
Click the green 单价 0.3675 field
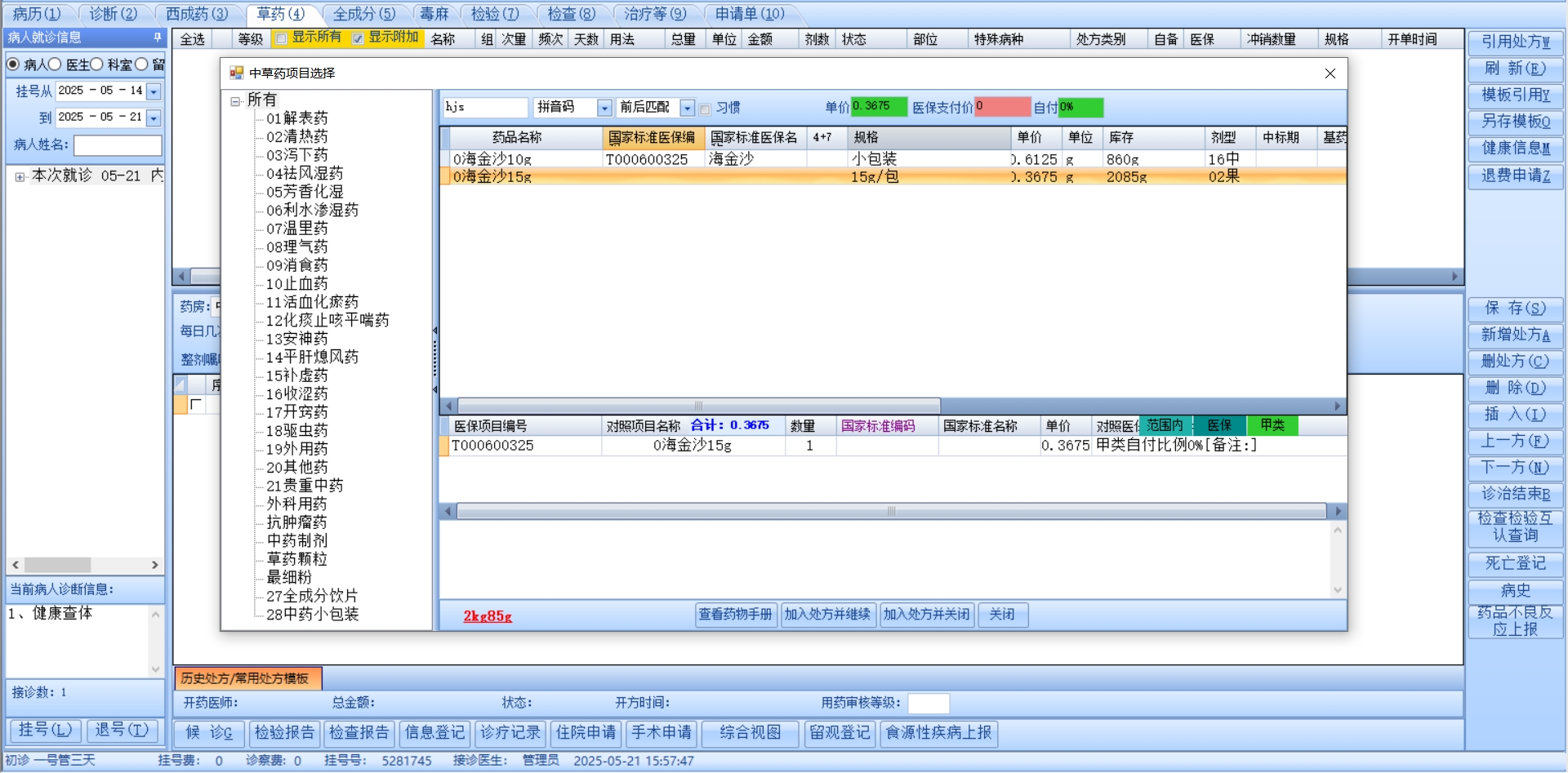point(879,107)
